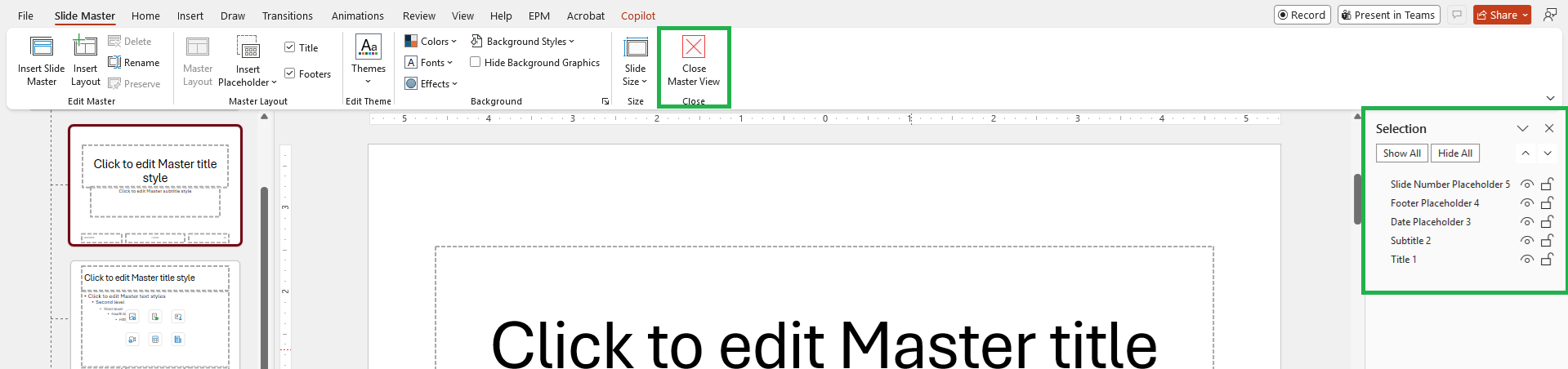Image resolution: width=1568 pixels, height=369 pixels.
Task: Click the Record button icon
Action: tap(1284, 15)
